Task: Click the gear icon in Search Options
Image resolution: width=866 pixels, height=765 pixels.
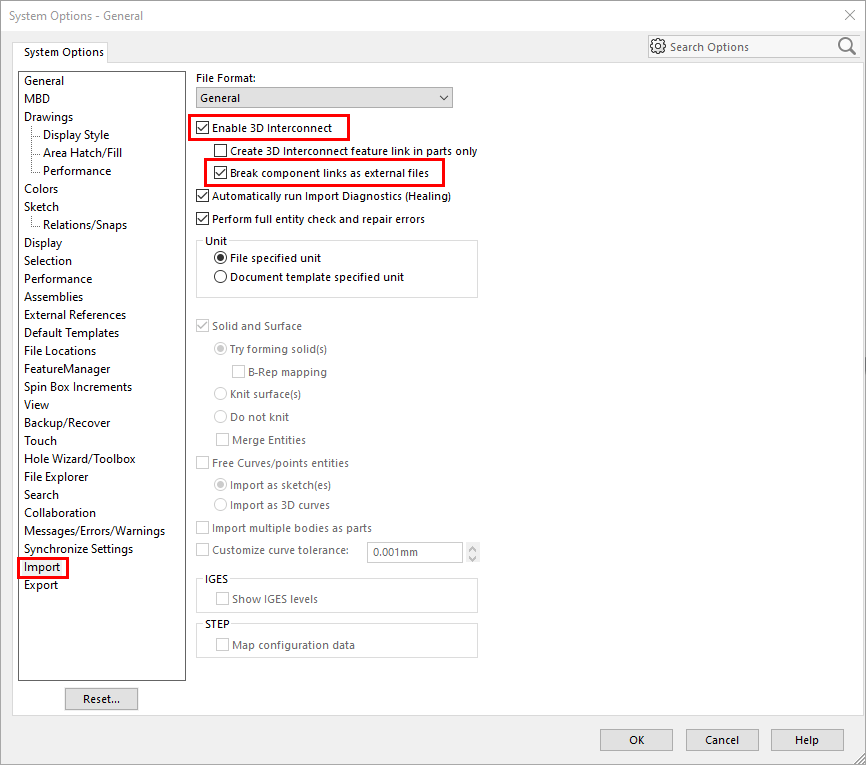Action: click(x=657, y=46)
